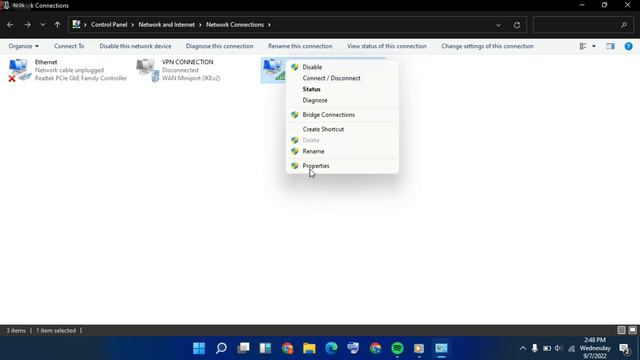The height and width of the screenshot is (360, 640).
Task: Select Diagnose in the context menu
Action: 342,100
